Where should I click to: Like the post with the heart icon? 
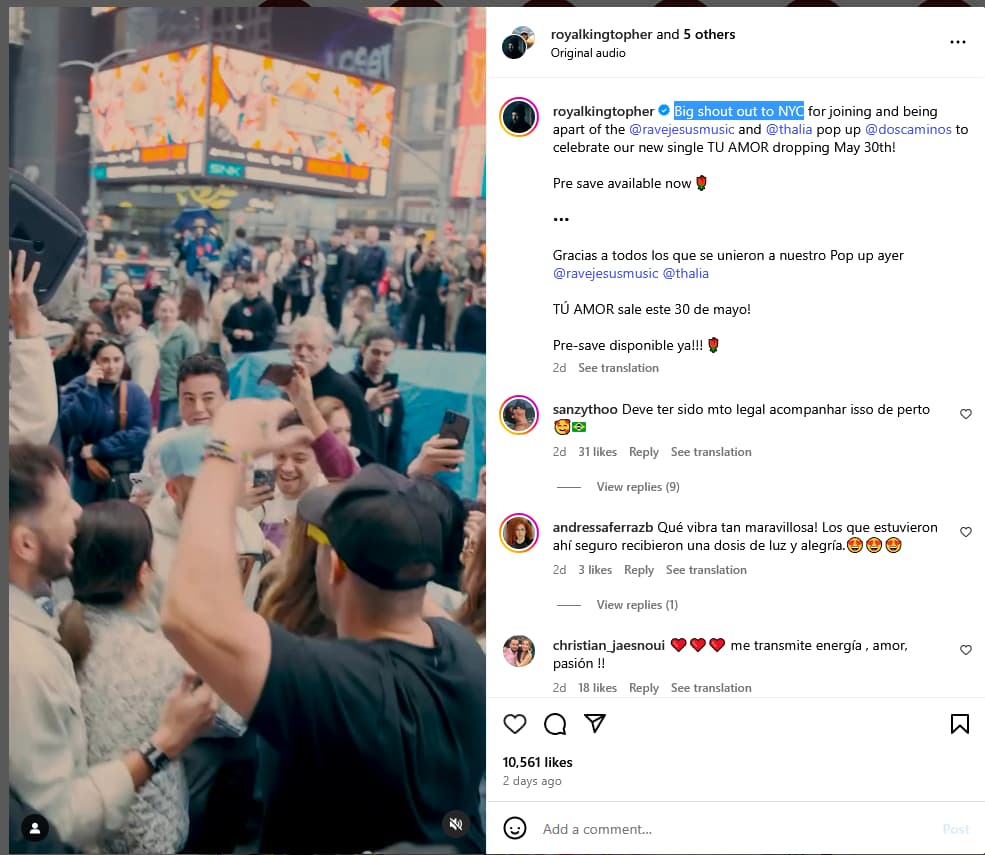coord(514,724)
